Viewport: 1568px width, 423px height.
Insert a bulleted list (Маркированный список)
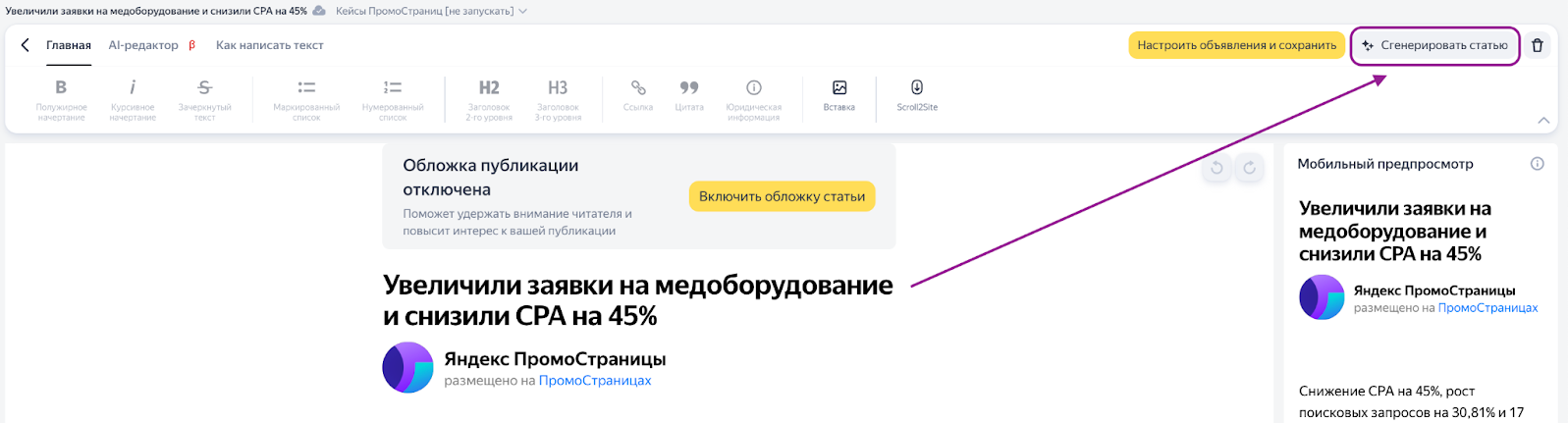pyautogui.click(x=306, y=98)
